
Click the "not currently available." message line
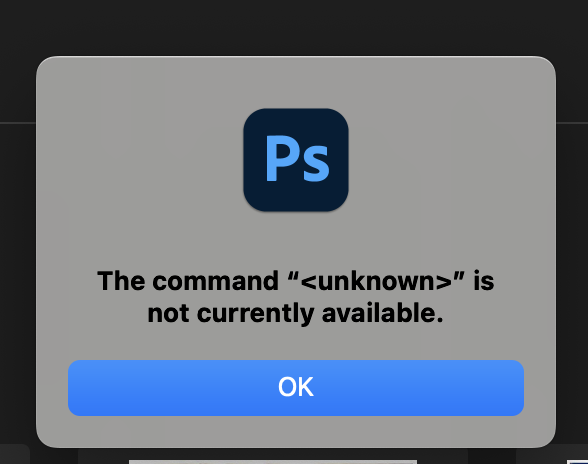pyautogui.click(x=296, y=314)
